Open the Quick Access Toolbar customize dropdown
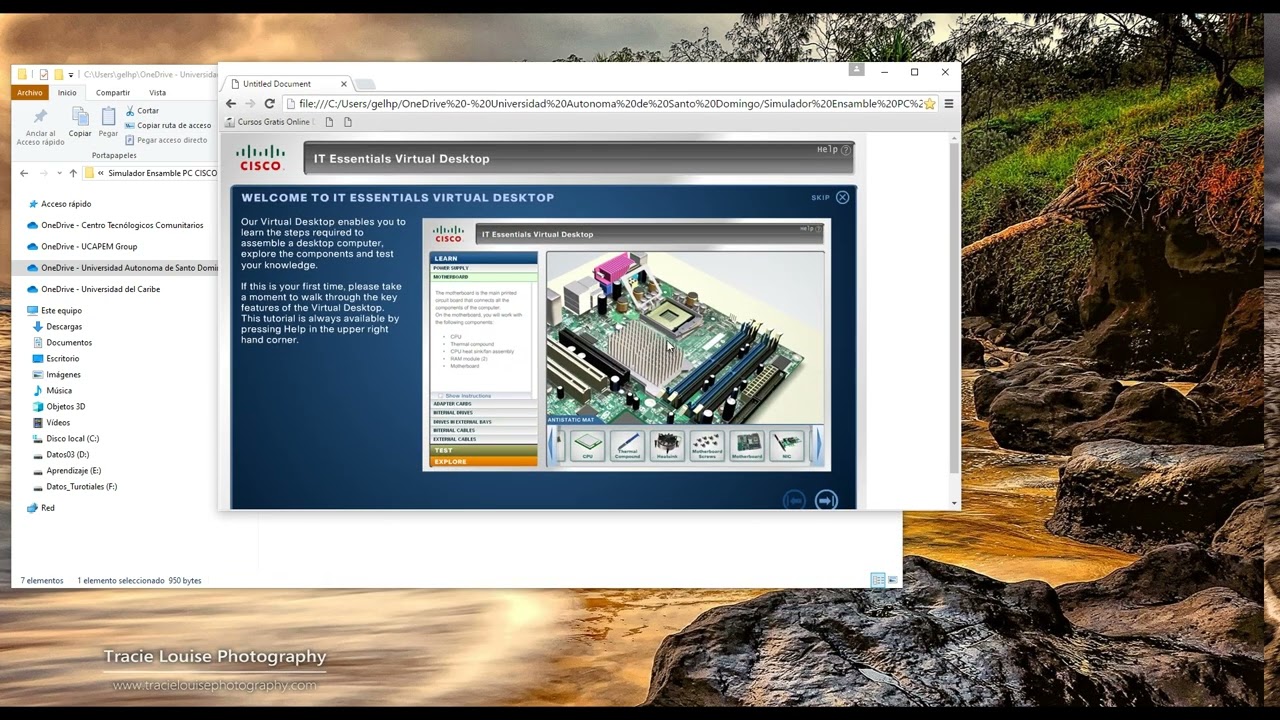1280x720 pixels. coord(70,75)
